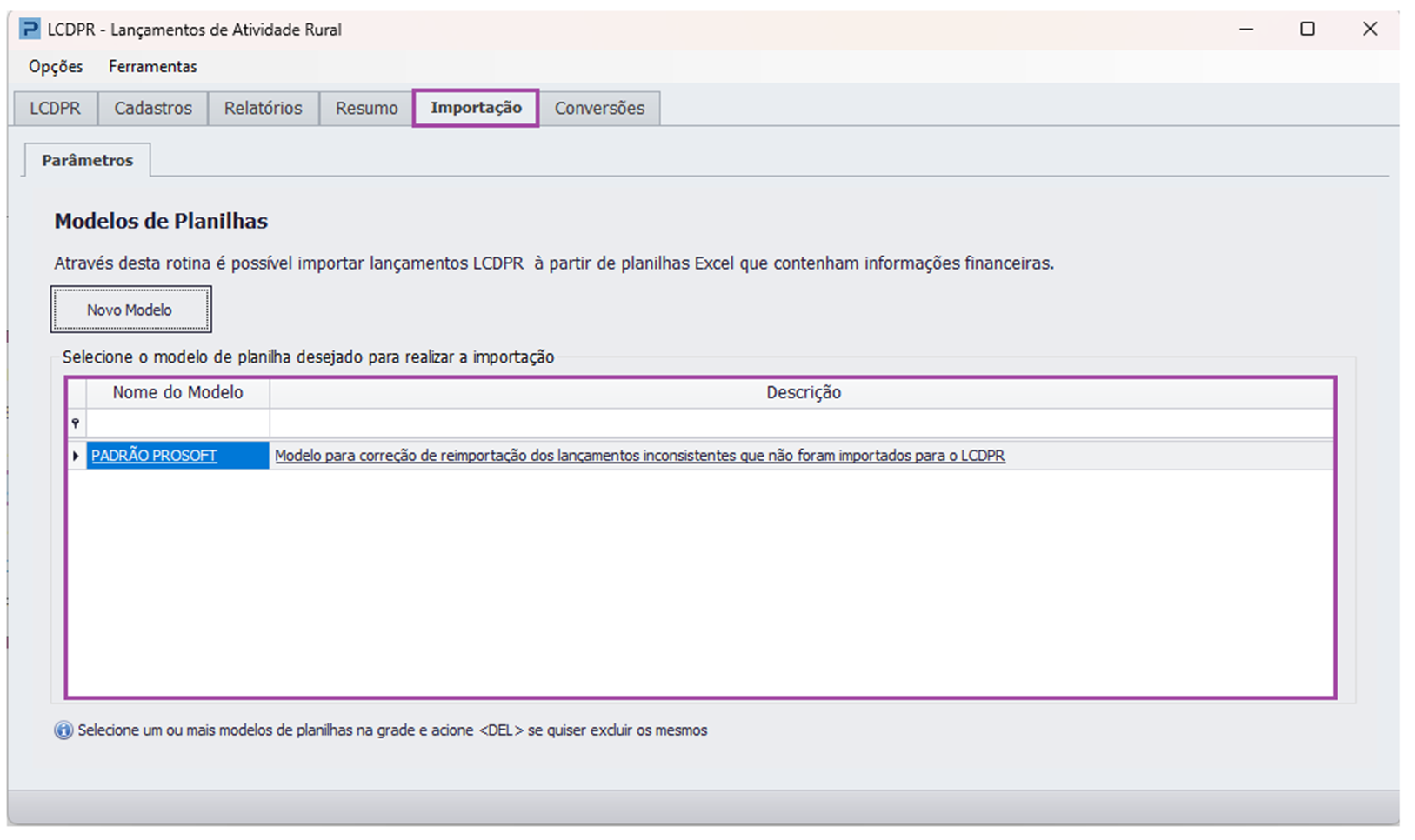Sort by the Nome do Modelo column header
Viewport: 1415px width, 840px height.
point(177,393)
